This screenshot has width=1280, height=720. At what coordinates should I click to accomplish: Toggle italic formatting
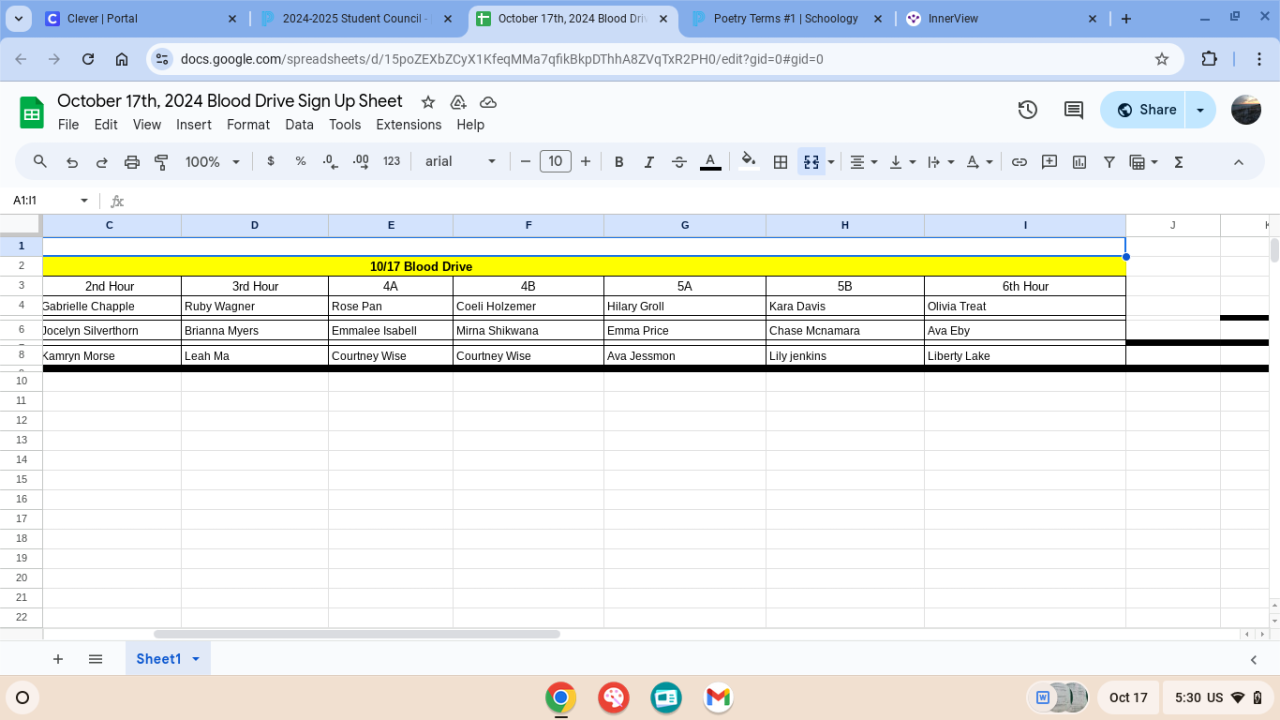[x=649, y=162]
